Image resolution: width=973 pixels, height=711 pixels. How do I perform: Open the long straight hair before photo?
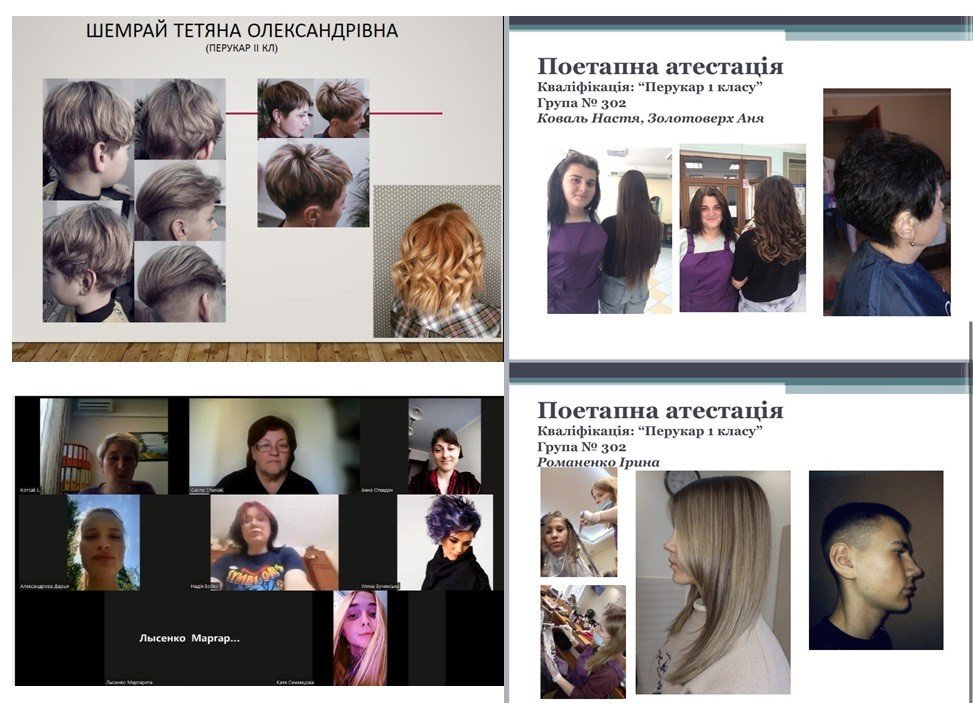(x=609, y=230)
